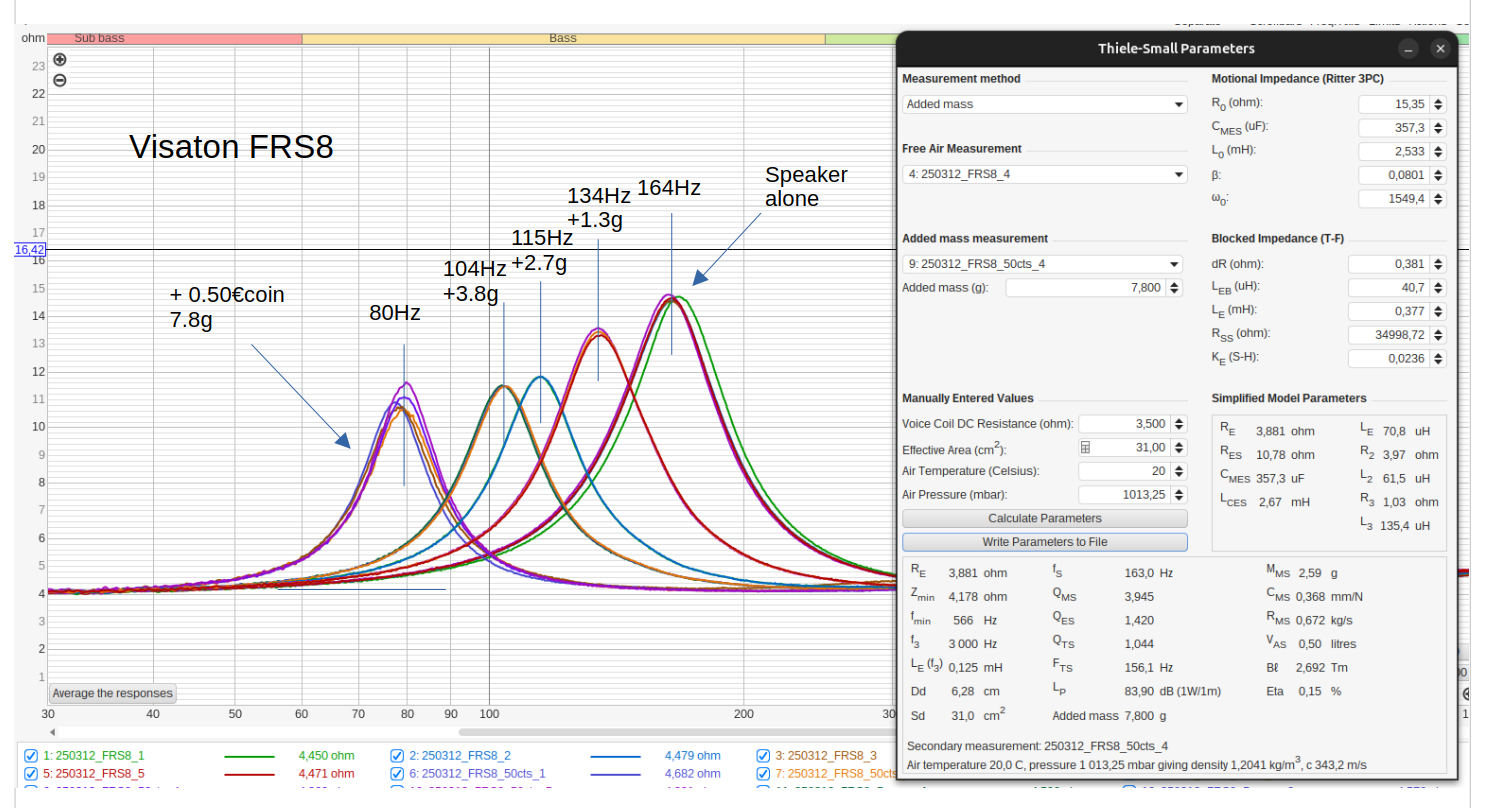Click the red line sample for FRS8_5

point(249,774)
